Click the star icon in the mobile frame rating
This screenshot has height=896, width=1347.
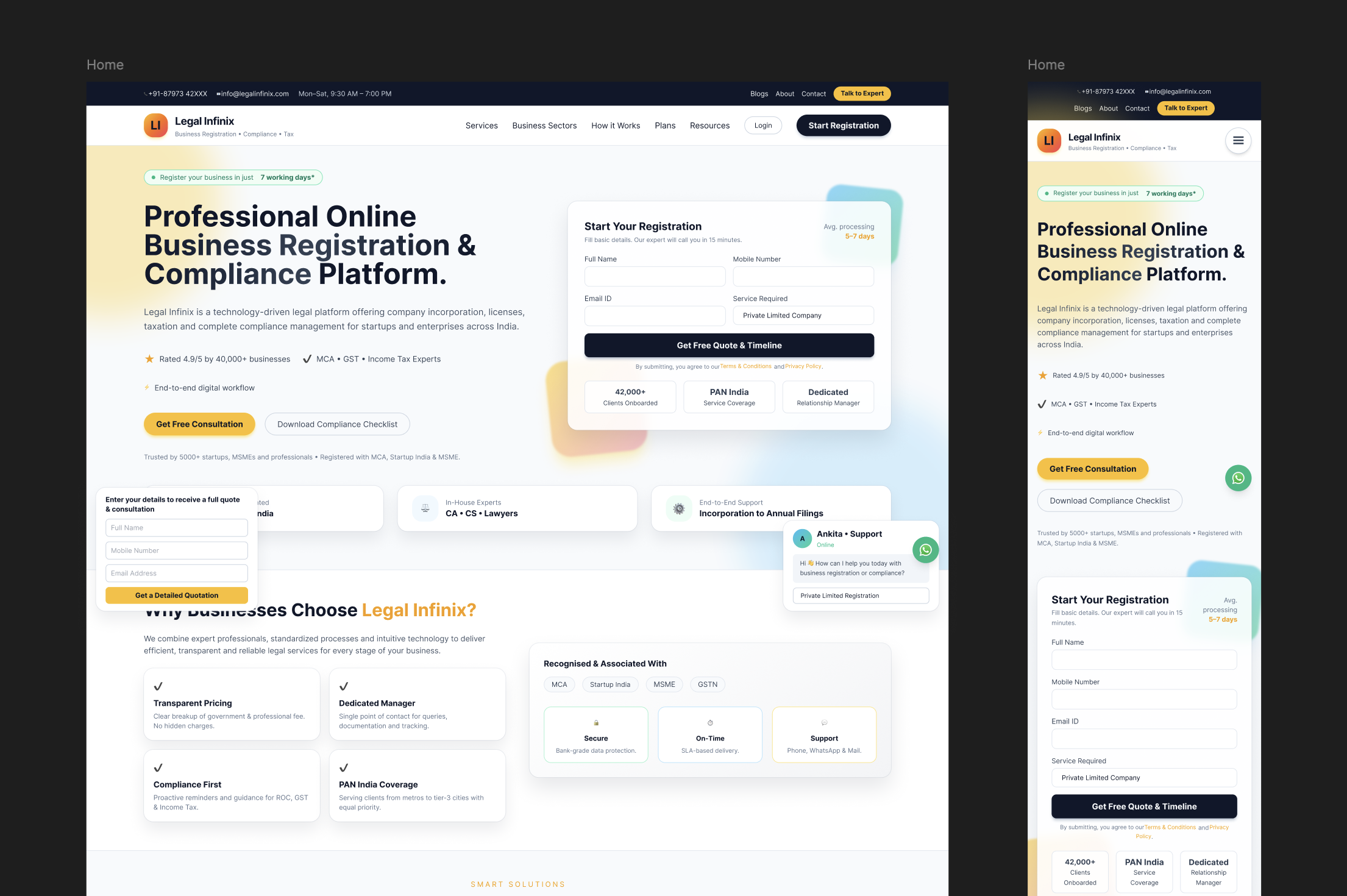[x=1043, y=375]
